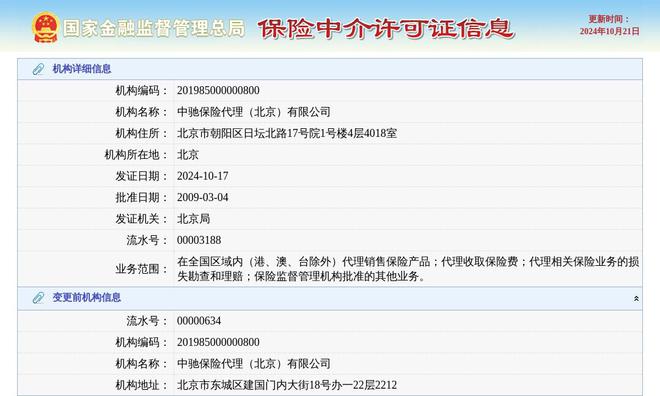Screen dimensions: 660x396
Task: Click the 国家金融监督管理总局 header title
Action: tap(154, 28)
